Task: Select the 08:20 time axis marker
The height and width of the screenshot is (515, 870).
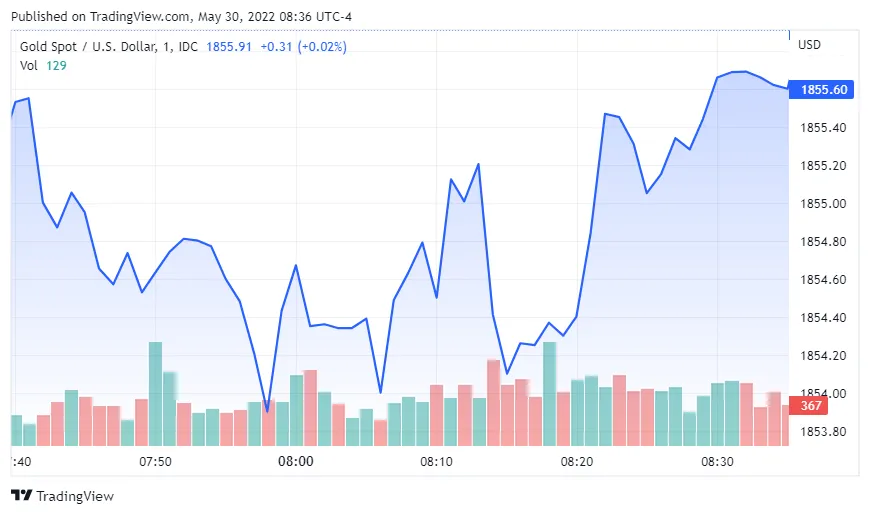Action: [x=577, y=461]
